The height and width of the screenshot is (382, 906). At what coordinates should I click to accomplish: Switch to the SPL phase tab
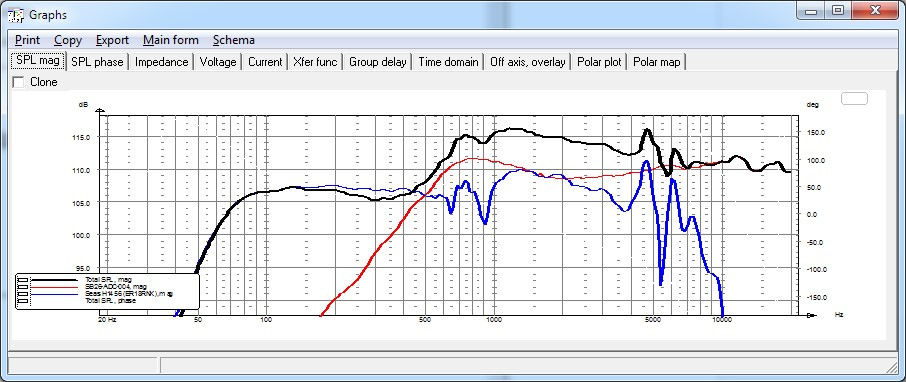tap(97, 62)
